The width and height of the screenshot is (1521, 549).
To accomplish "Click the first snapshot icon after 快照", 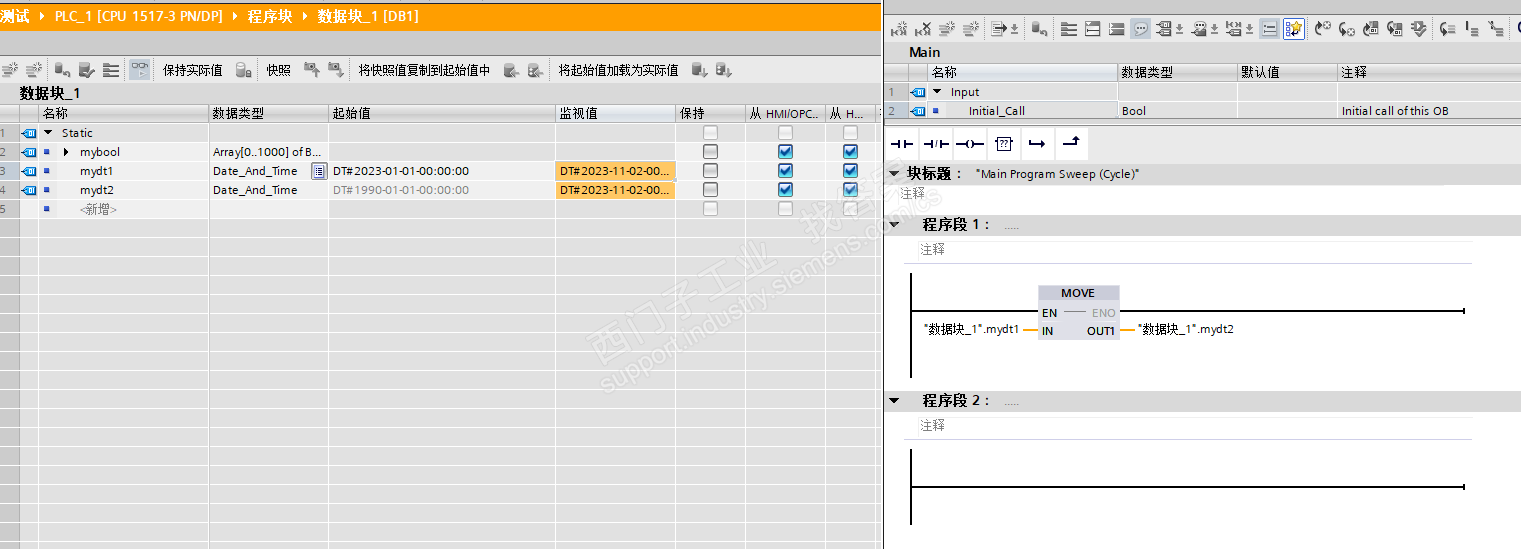I will (312, 70).
